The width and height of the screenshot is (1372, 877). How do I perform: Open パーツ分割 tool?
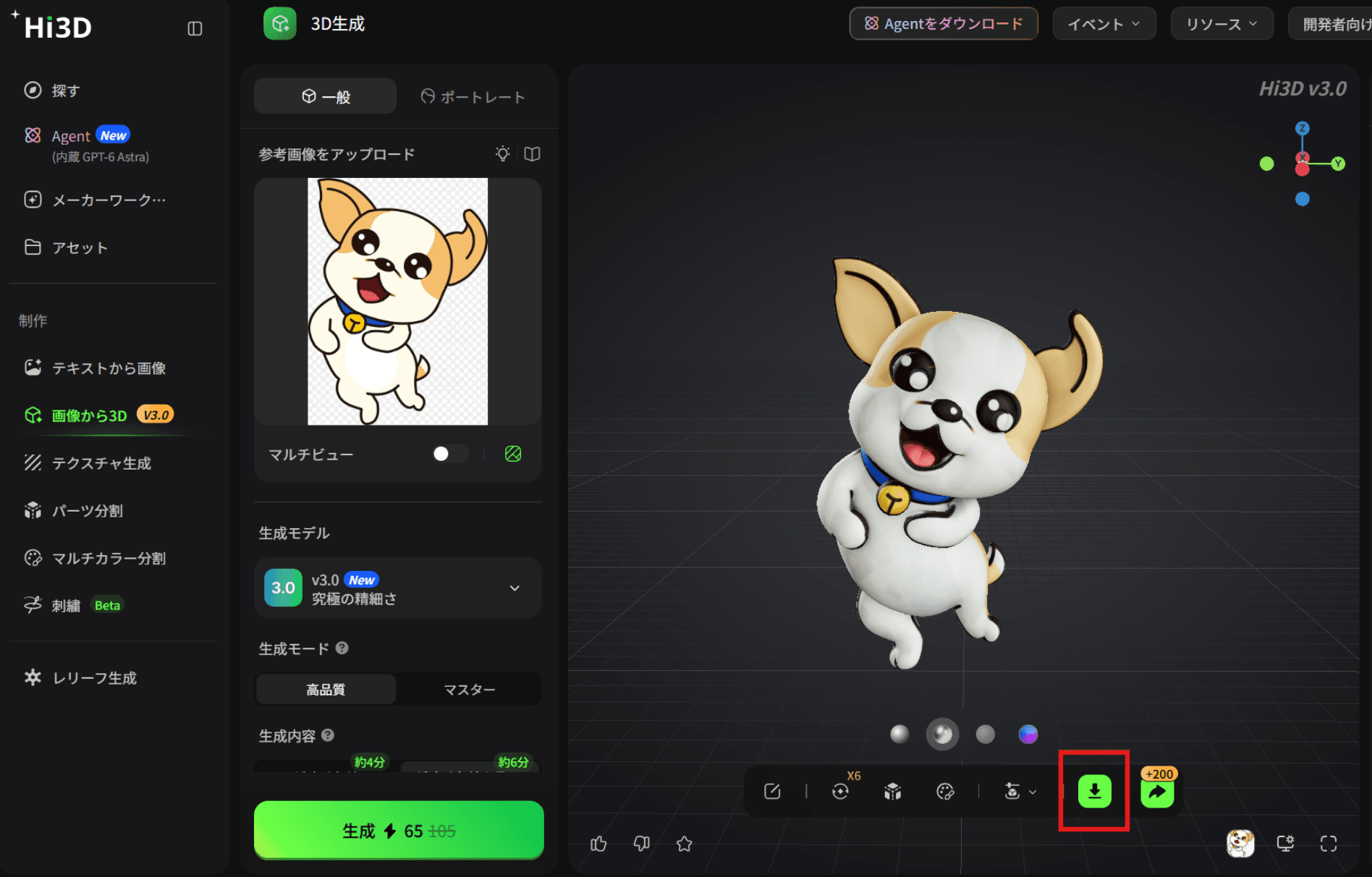point(73,511)
